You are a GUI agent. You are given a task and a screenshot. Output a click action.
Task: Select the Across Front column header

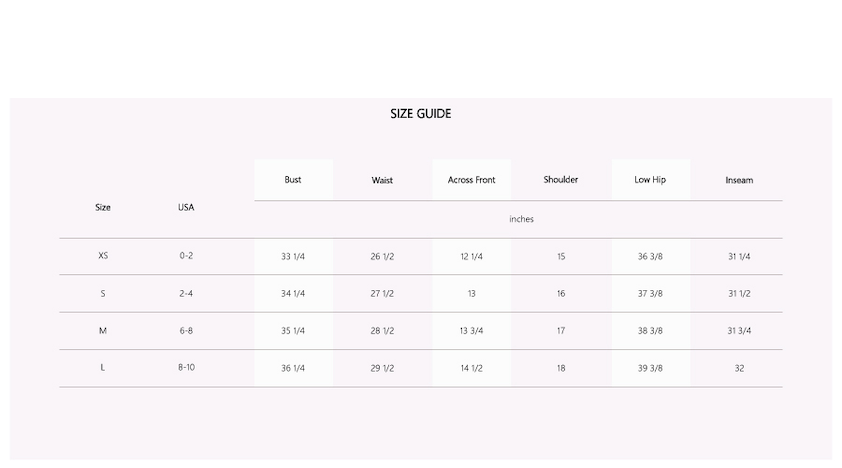(471, 180)
